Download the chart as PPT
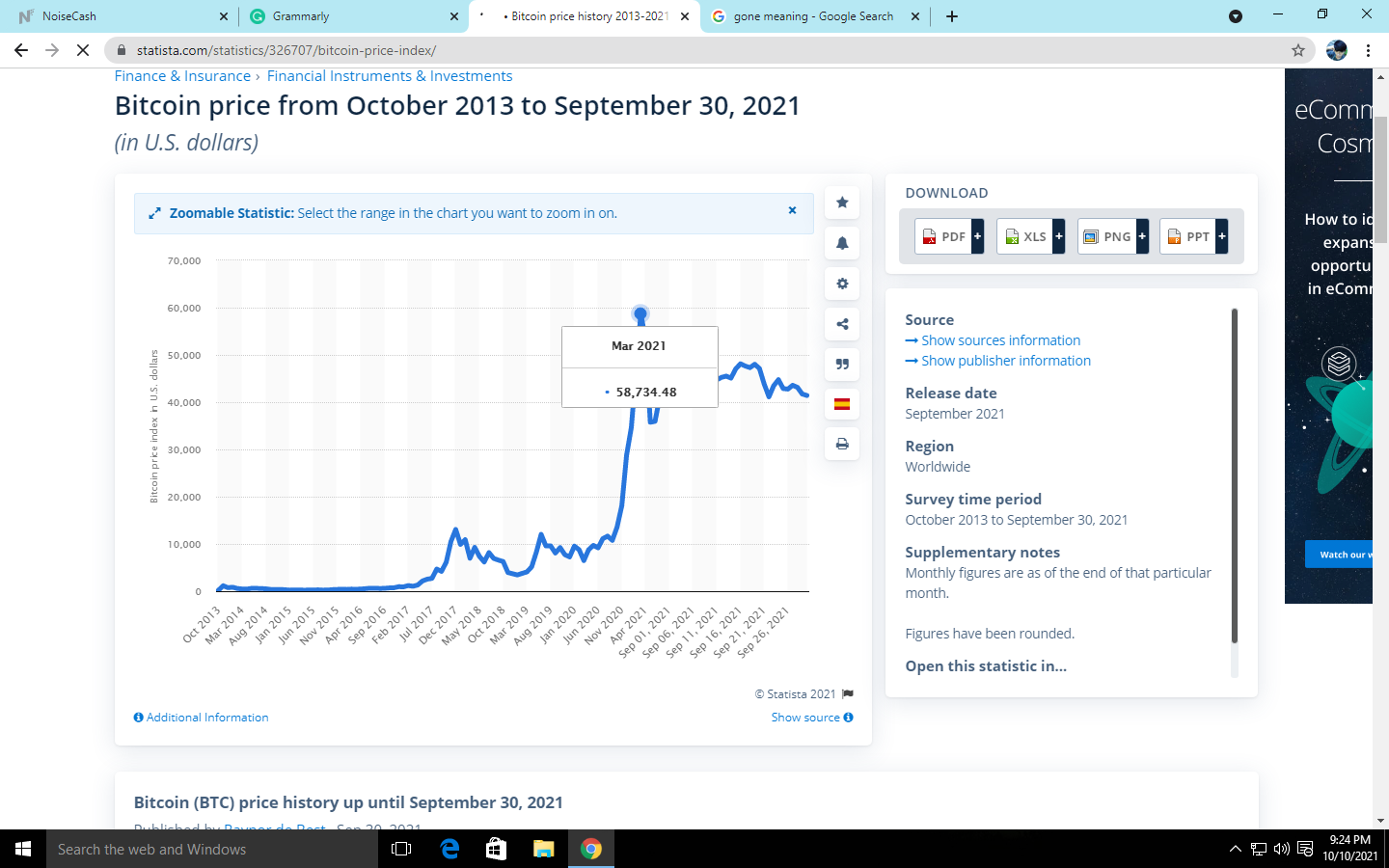This screenshot has width=1389, height=868. pos(1194,236)
